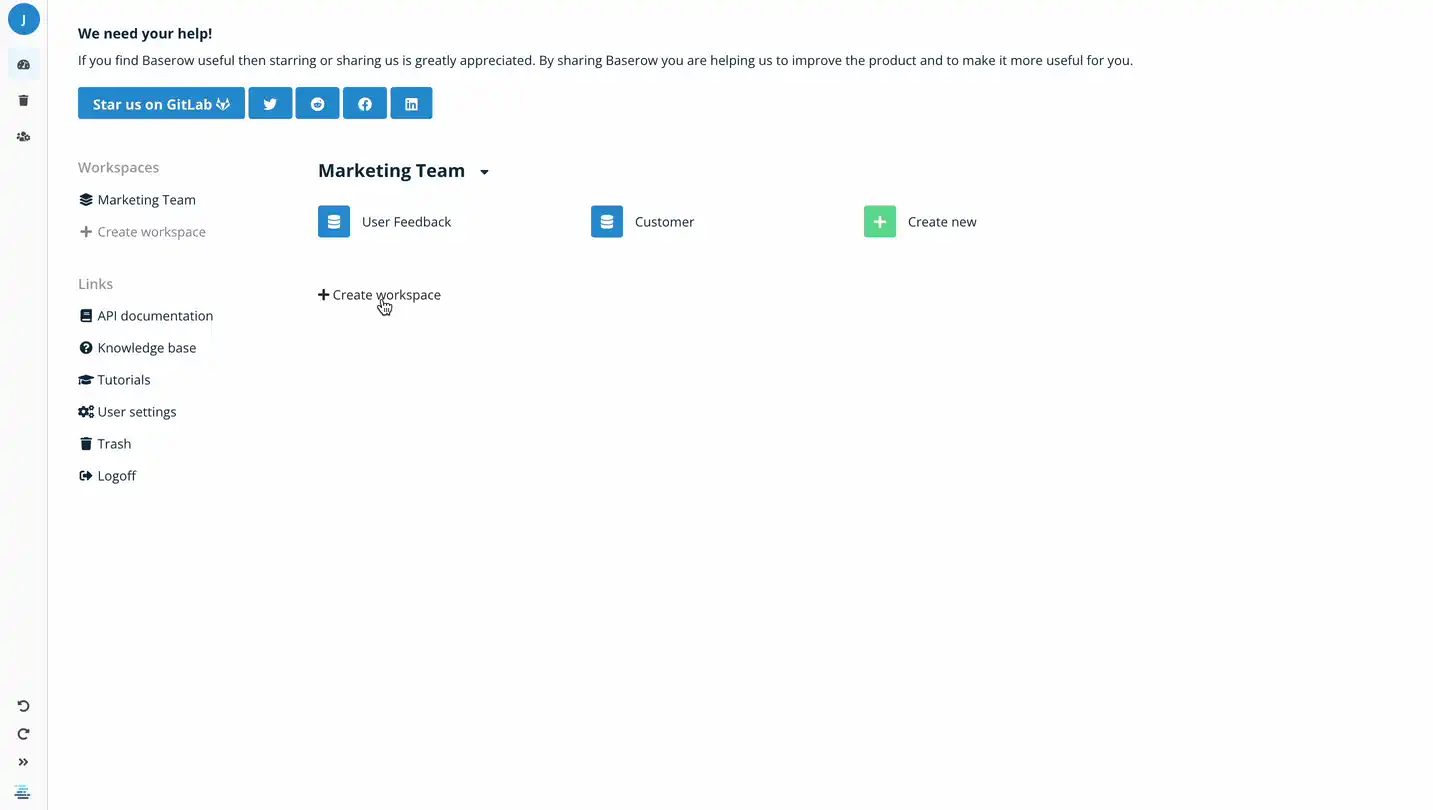Share Baserow on Reddit

tap(317, 103)
